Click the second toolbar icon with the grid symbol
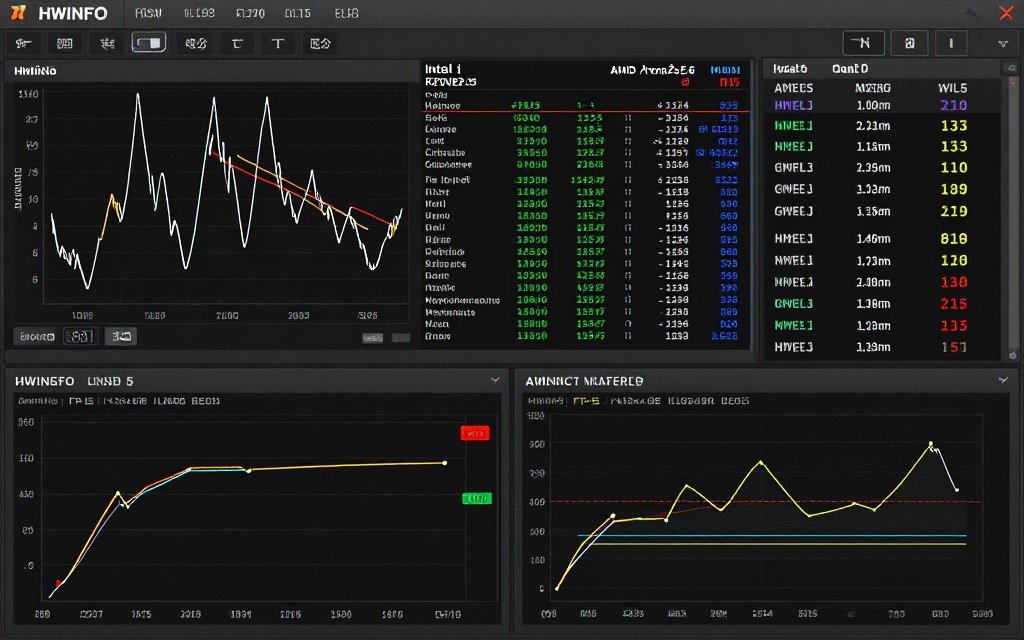This screenshot has height=640, width=1024. coord(65,44)
